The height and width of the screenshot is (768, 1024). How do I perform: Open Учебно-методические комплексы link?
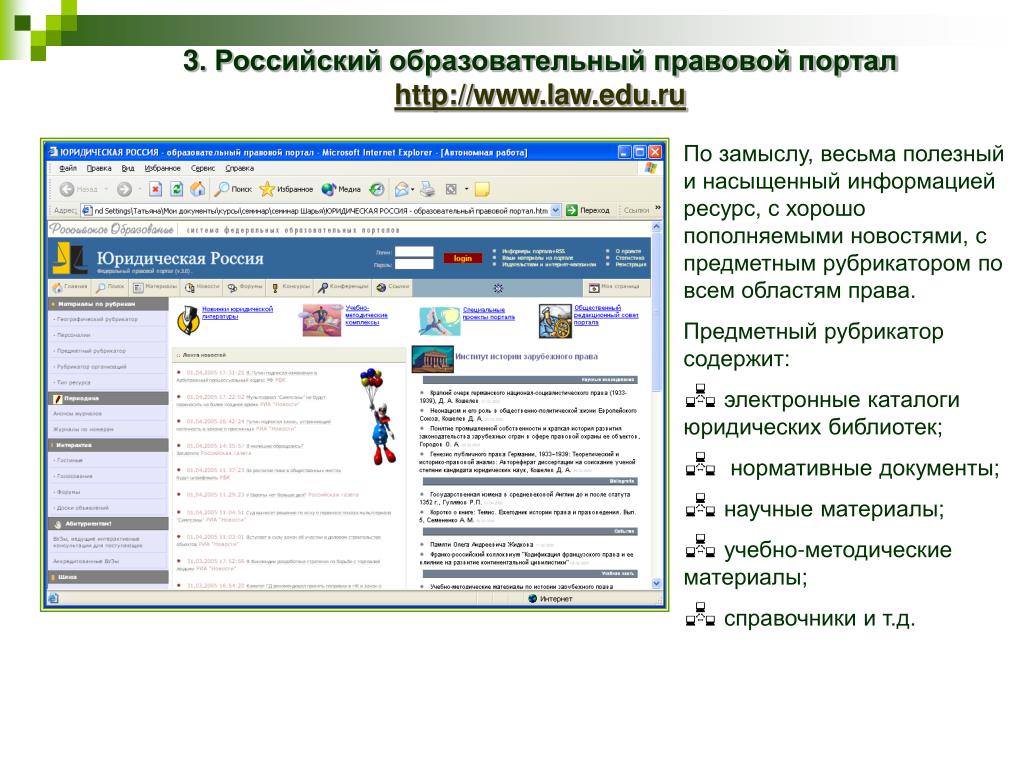pyautogui.click(x=366, y=315)
